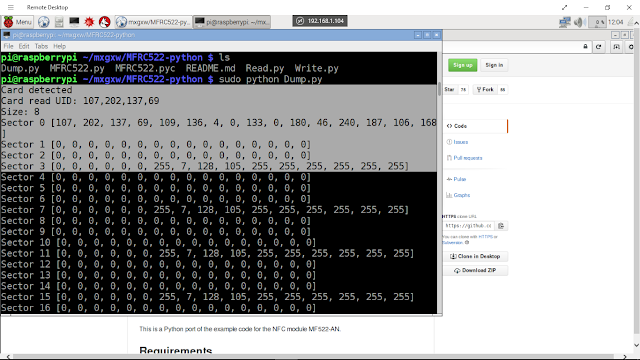
Task: Open the network connections tray icon
Action: 565,22
